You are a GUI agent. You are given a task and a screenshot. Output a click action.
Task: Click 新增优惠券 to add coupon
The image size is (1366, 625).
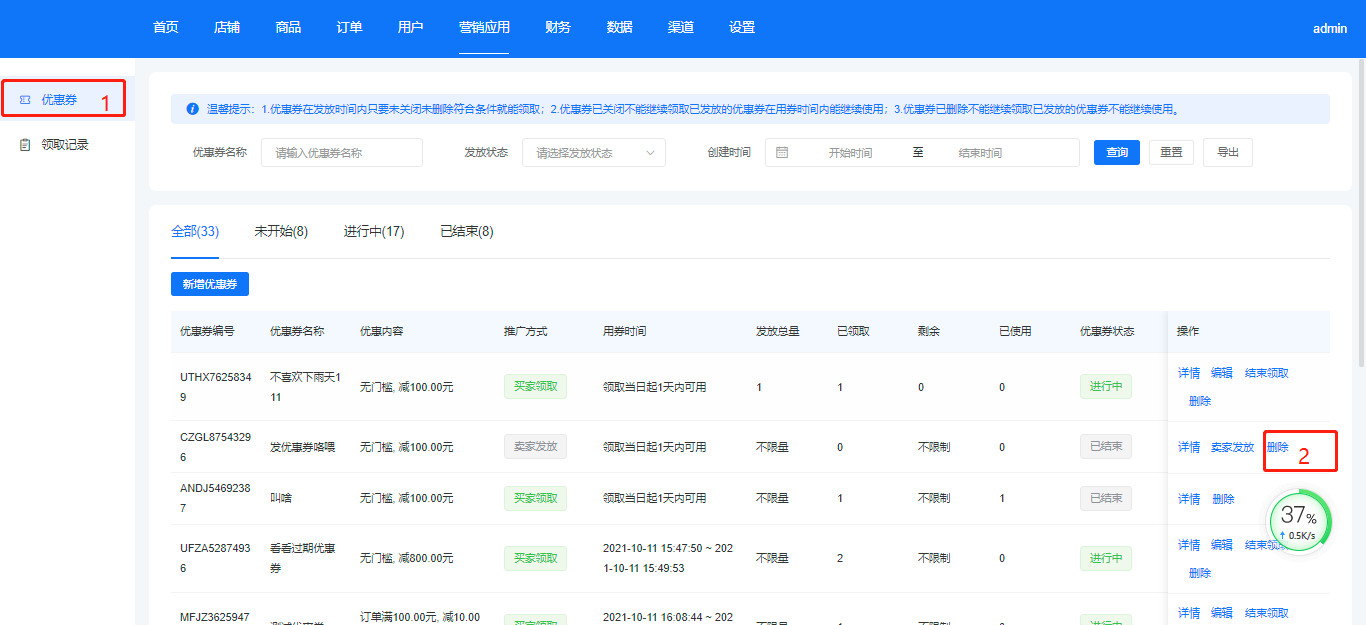coord(210,284)
